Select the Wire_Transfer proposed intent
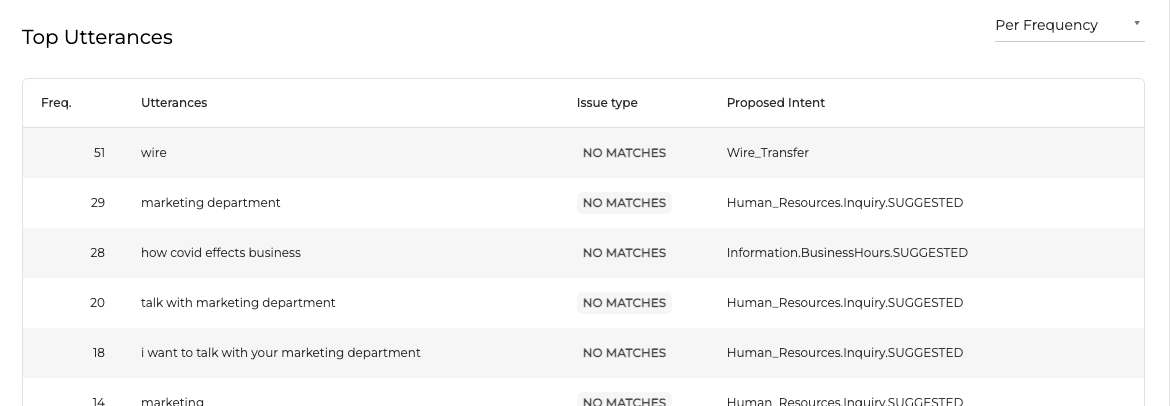1170x406 pixels. (768, 153)
